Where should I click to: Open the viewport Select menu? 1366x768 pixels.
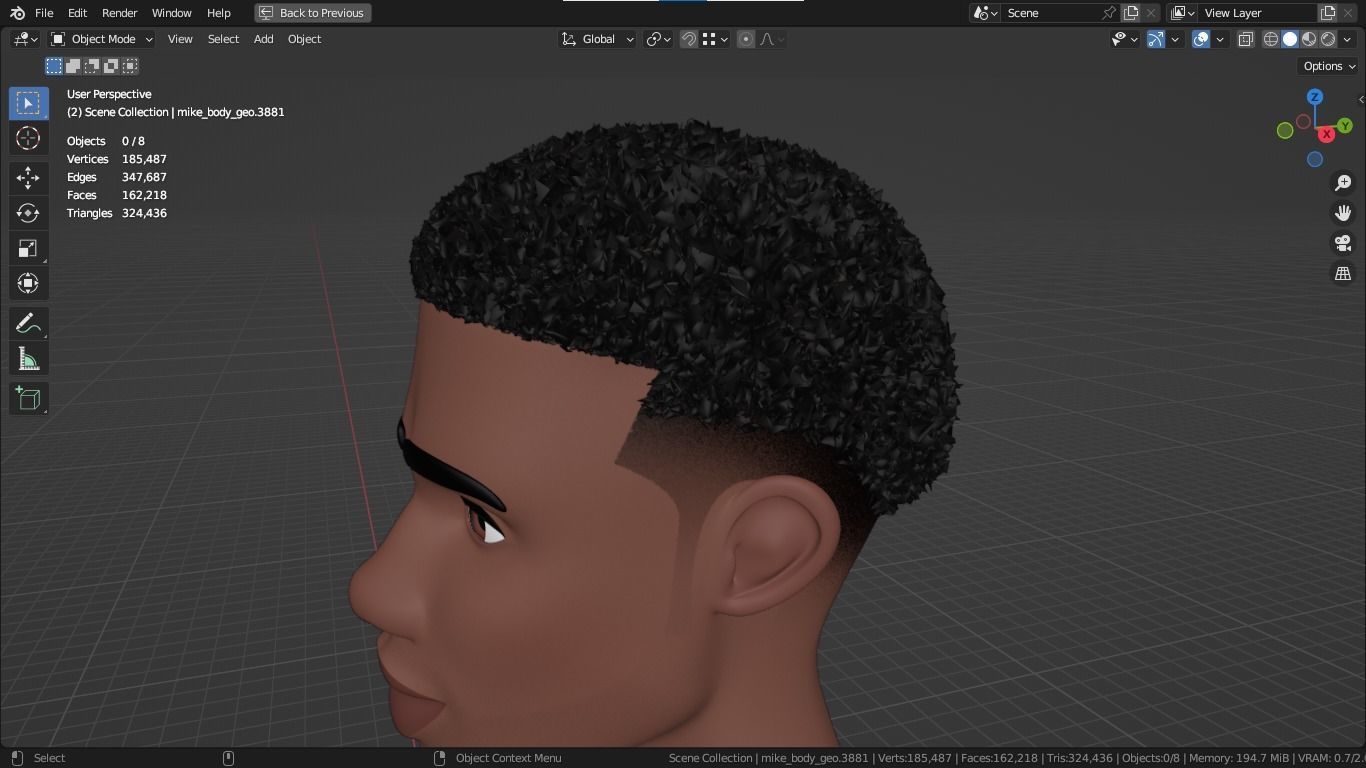click(223, 39)
